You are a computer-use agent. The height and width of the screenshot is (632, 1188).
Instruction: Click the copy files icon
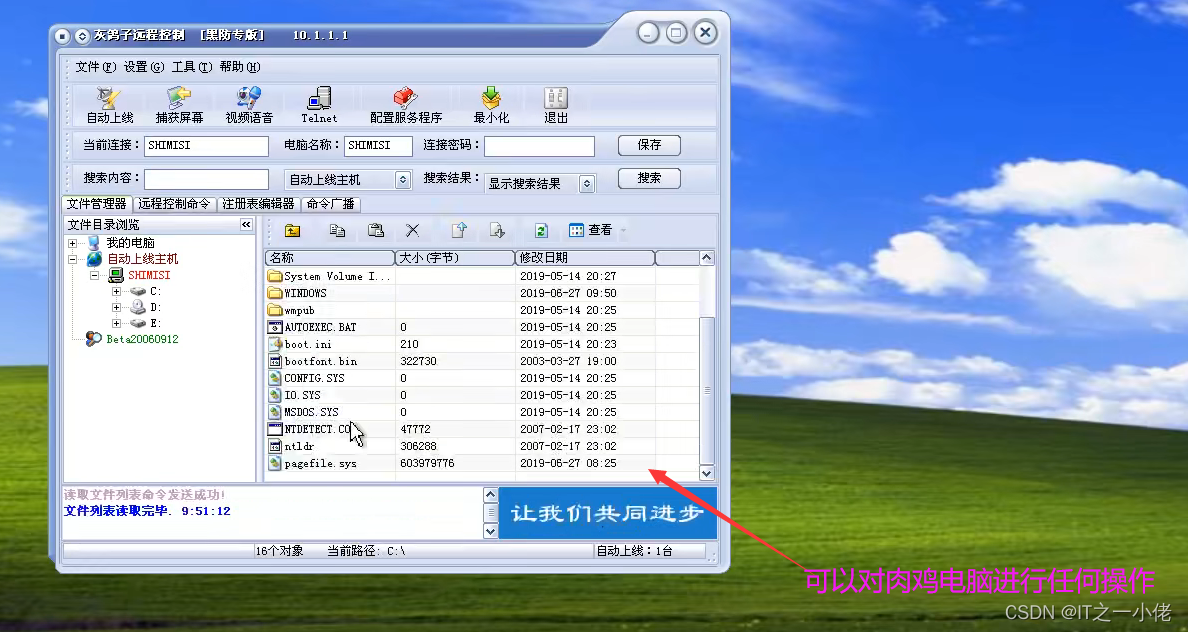(x=337, y=230)
